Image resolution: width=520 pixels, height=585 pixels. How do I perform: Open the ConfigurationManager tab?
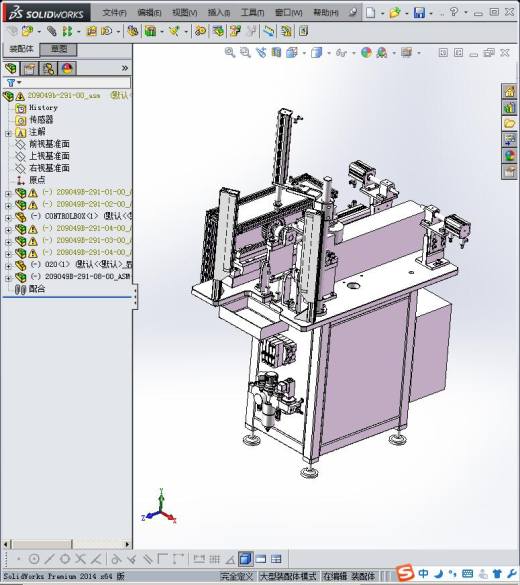pyautogui.click(x=48, y=69)
